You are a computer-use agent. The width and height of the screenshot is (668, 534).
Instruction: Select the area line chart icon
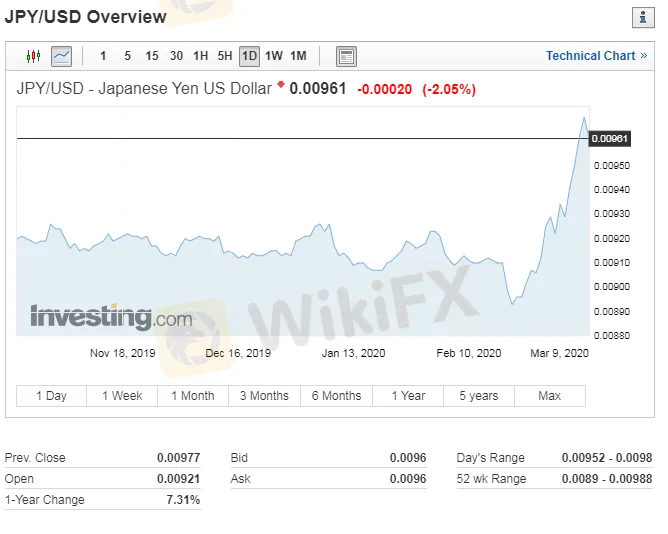(61, 56)
